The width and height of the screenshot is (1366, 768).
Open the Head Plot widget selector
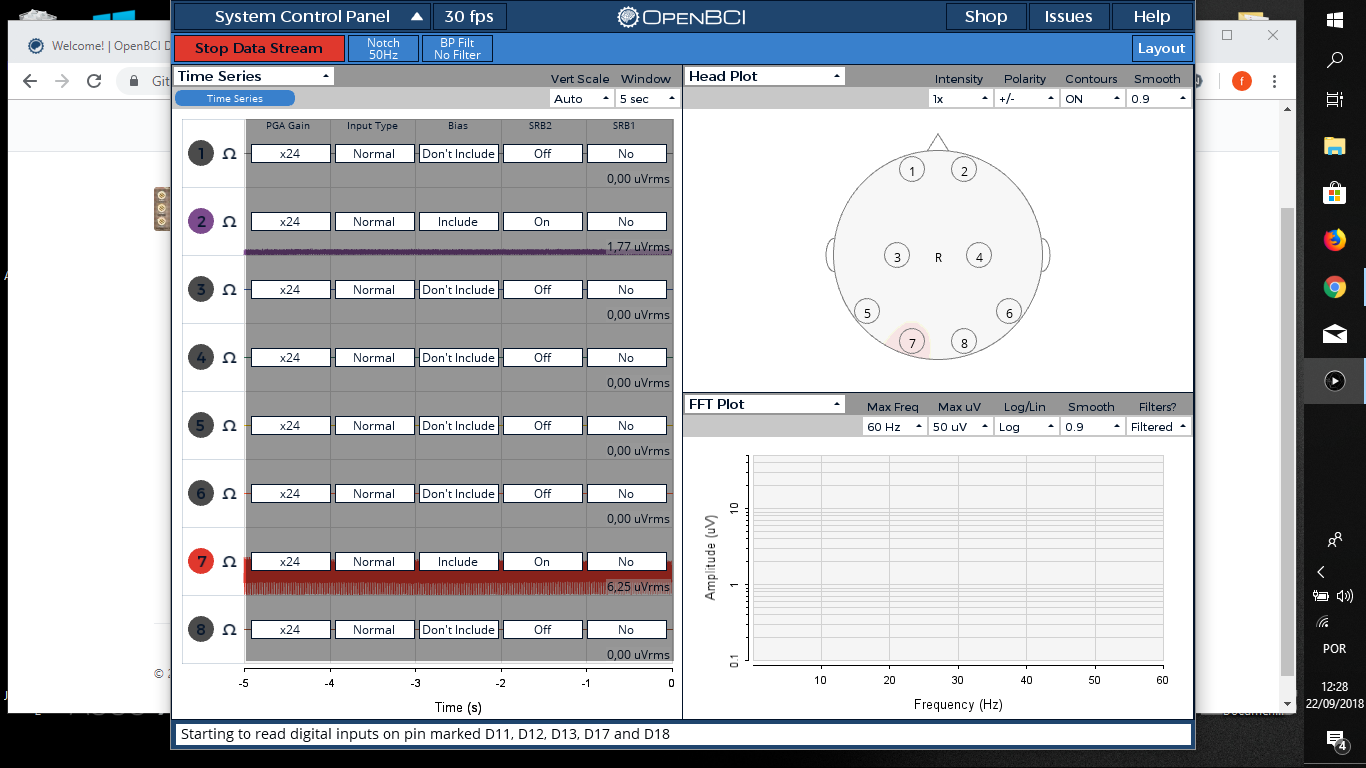pos(763,75)
